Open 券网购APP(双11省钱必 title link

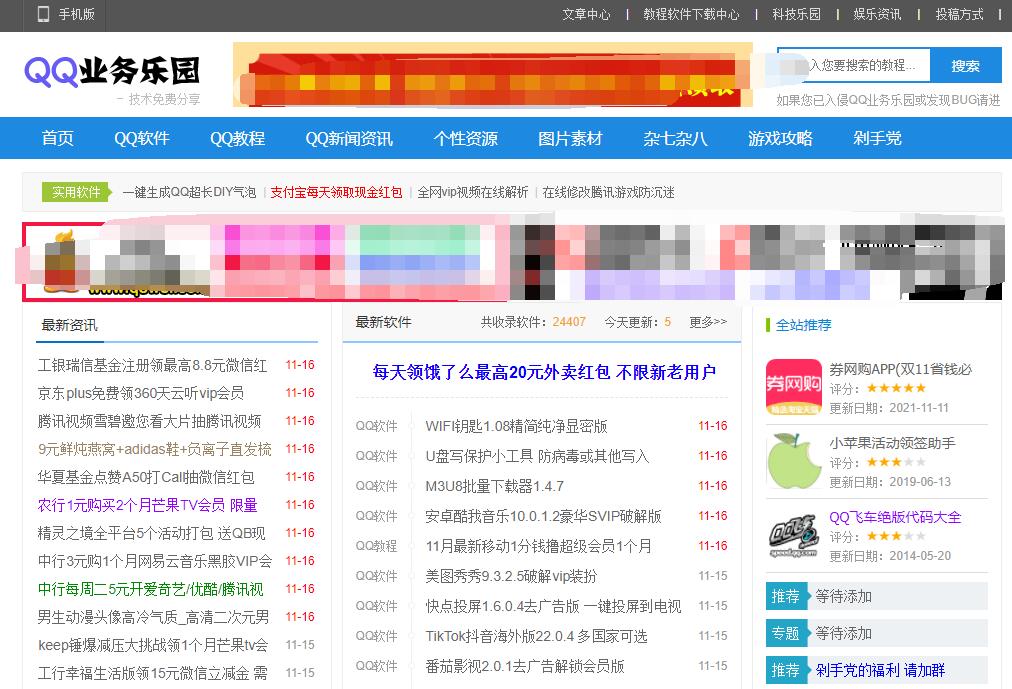tap(900, 369)
